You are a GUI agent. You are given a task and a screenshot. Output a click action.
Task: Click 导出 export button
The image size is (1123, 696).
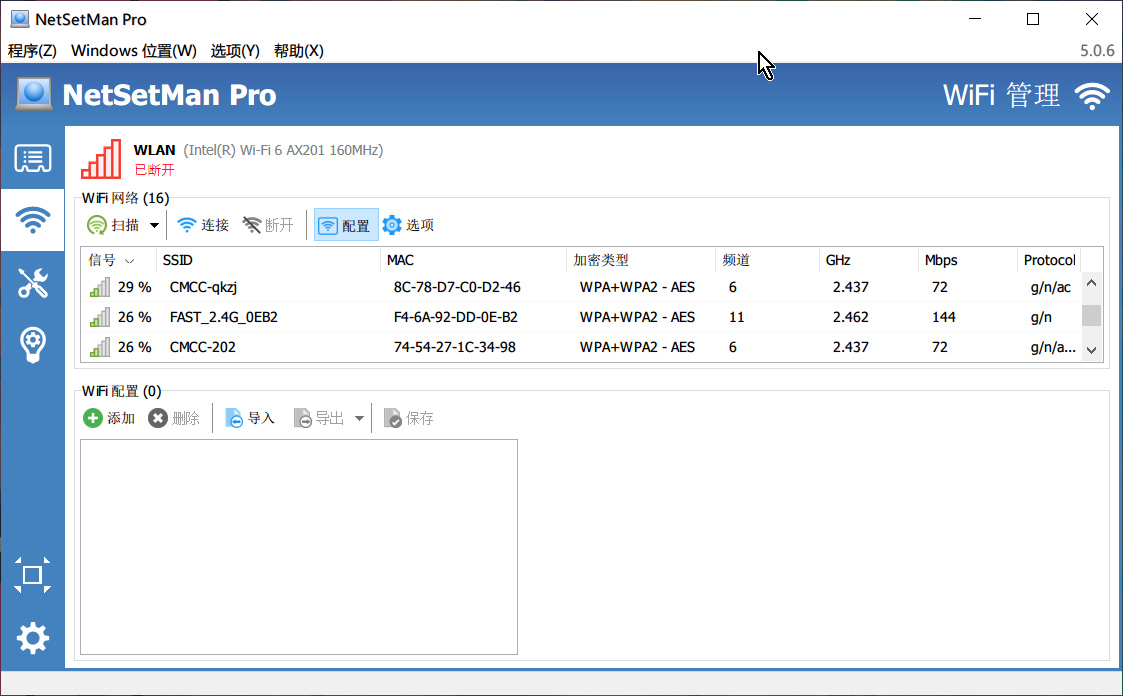click(x=319, y=418)
